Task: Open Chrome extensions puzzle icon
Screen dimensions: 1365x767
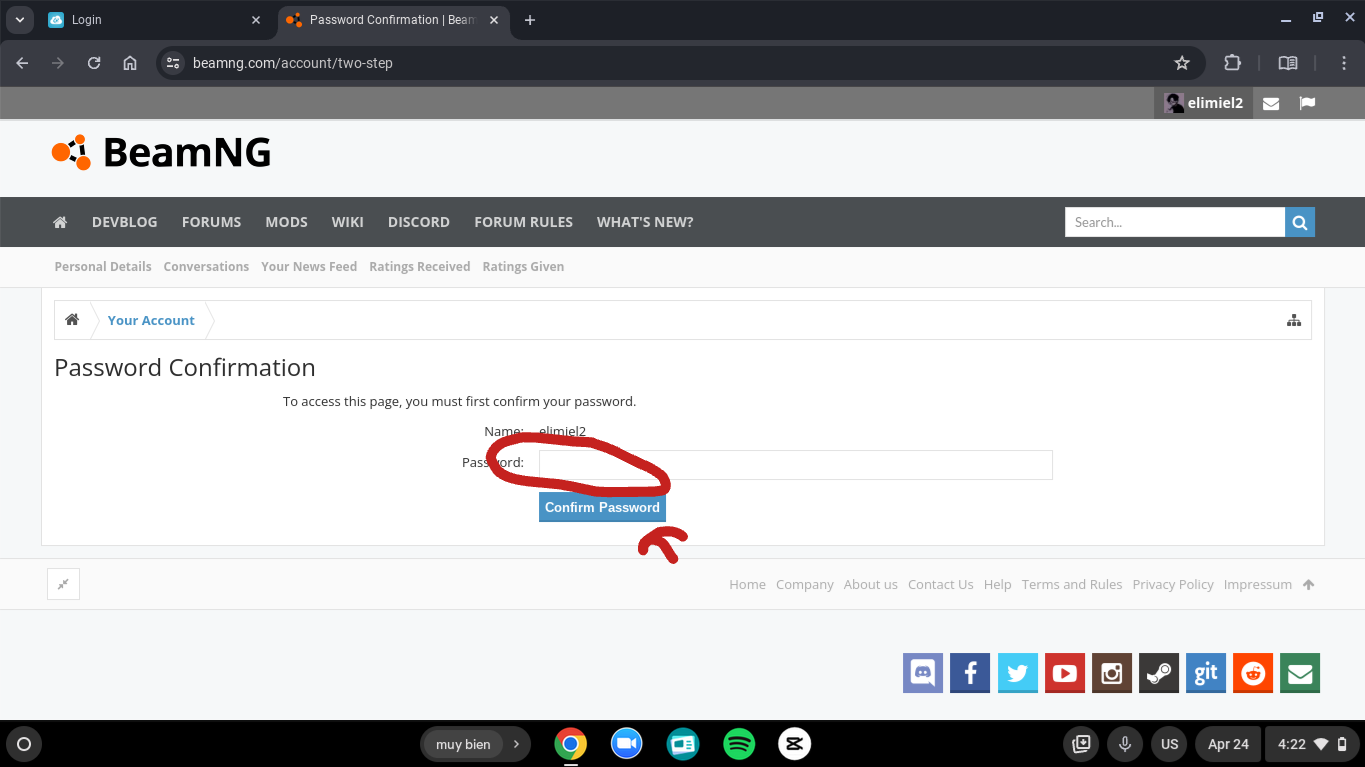Action: pos(1232,63)
